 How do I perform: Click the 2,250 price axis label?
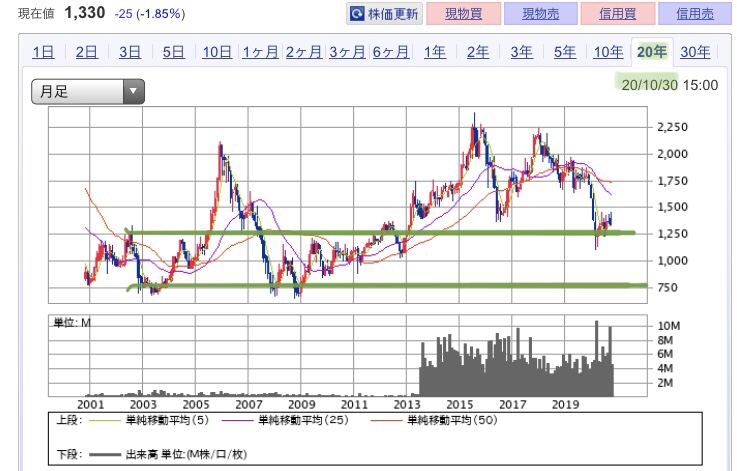673,127
